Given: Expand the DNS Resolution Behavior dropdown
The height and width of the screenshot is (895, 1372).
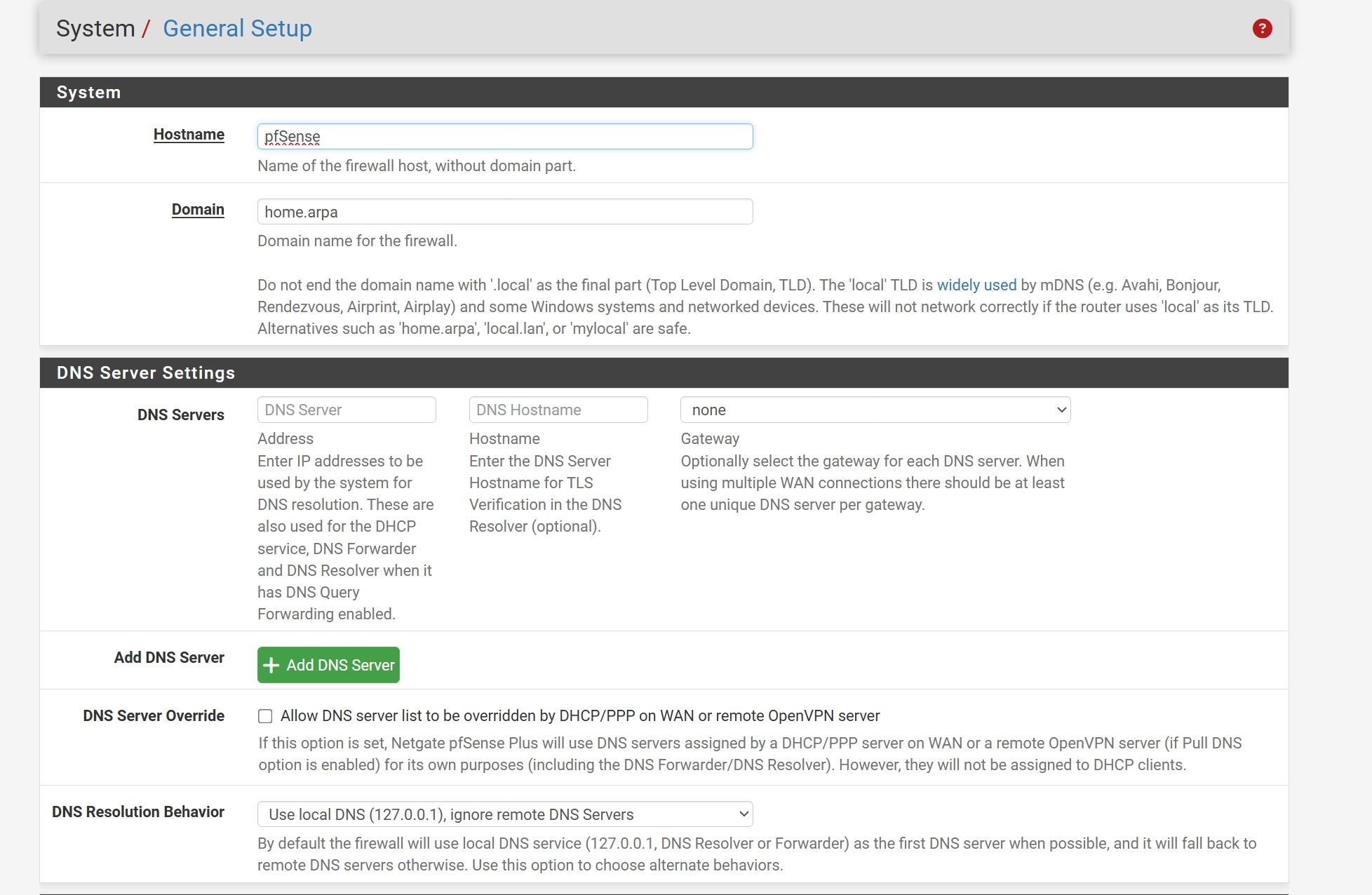Looking at the screenshot, I should pyautogui.click(x=504, y=814).
